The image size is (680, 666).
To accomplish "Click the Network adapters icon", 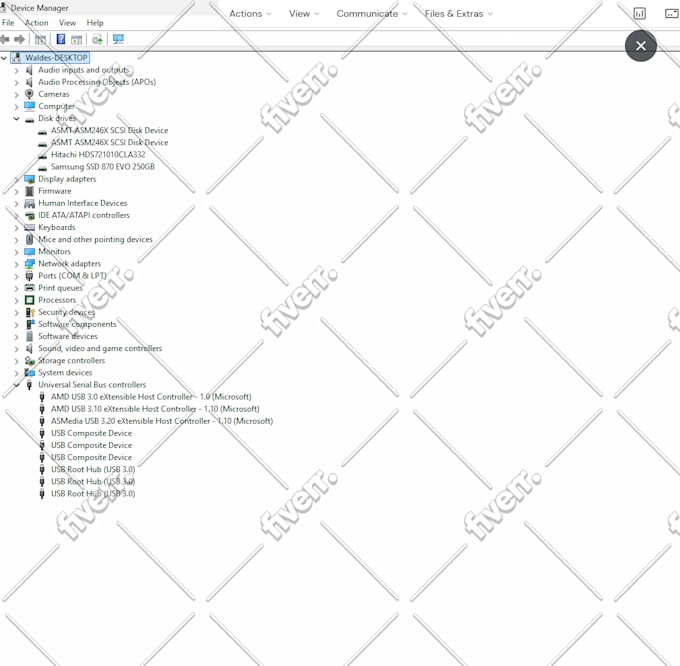I will [x=29, y=264].
